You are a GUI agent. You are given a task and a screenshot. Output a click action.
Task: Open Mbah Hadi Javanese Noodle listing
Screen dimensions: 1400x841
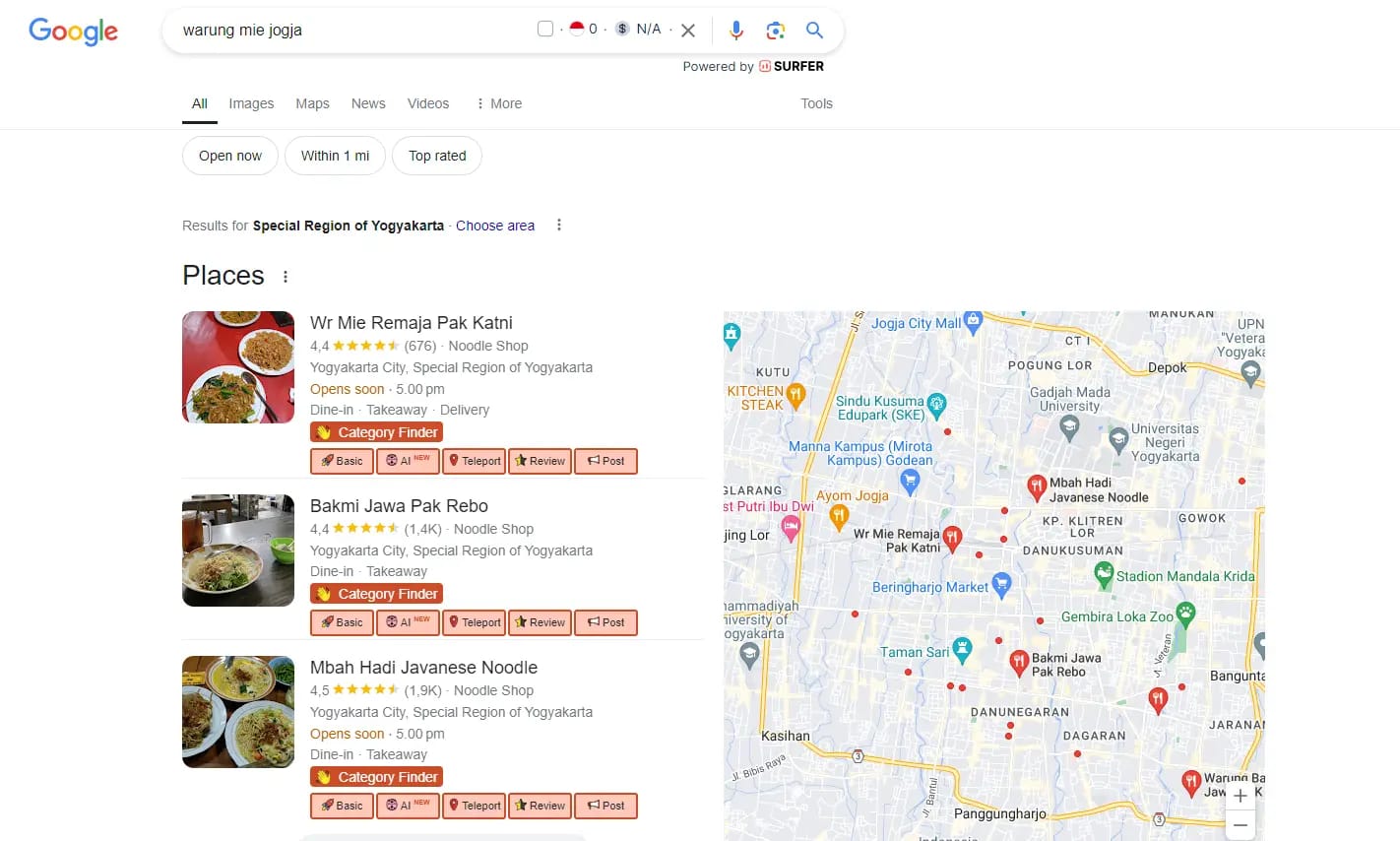(423, 668)
